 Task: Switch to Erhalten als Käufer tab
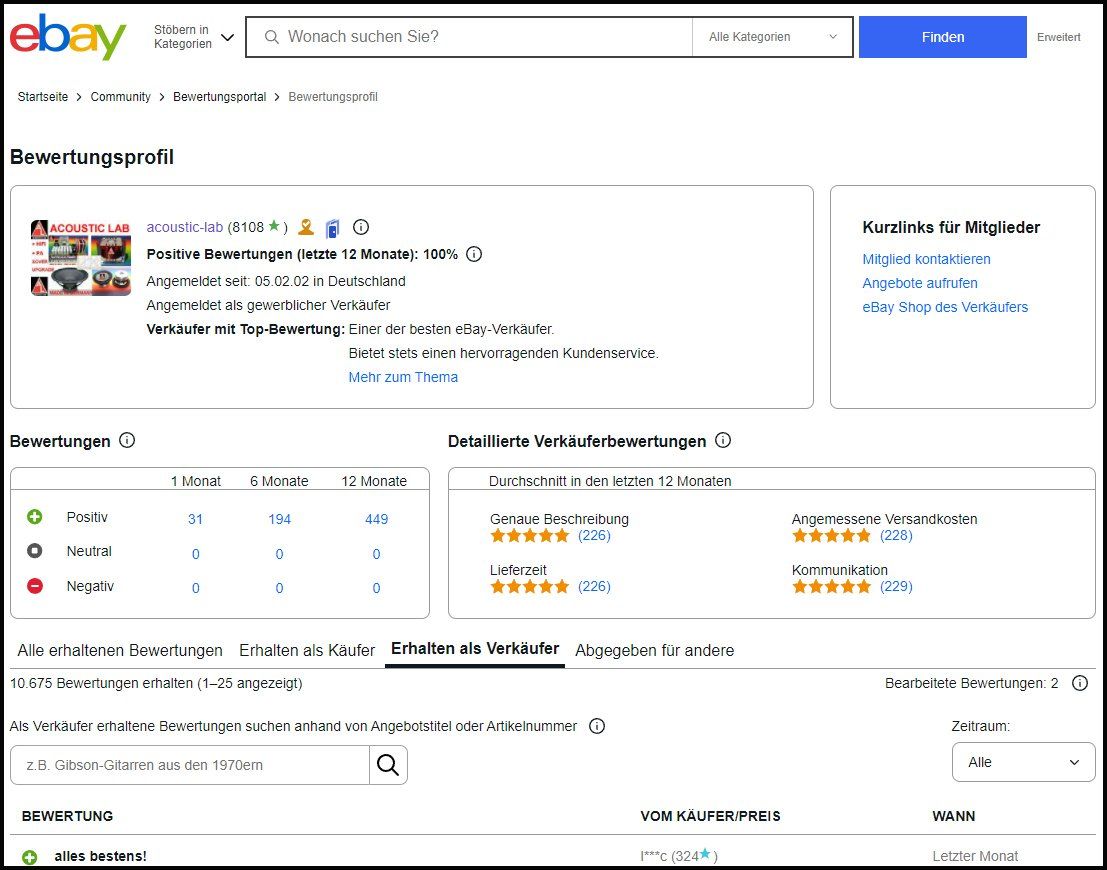pos(307,650)
